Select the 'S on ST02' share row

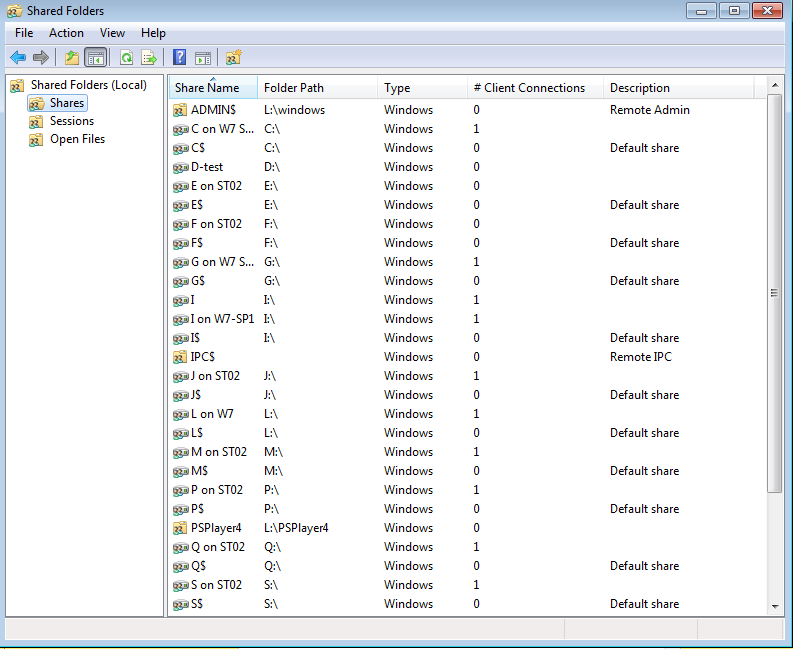[467, 585]
